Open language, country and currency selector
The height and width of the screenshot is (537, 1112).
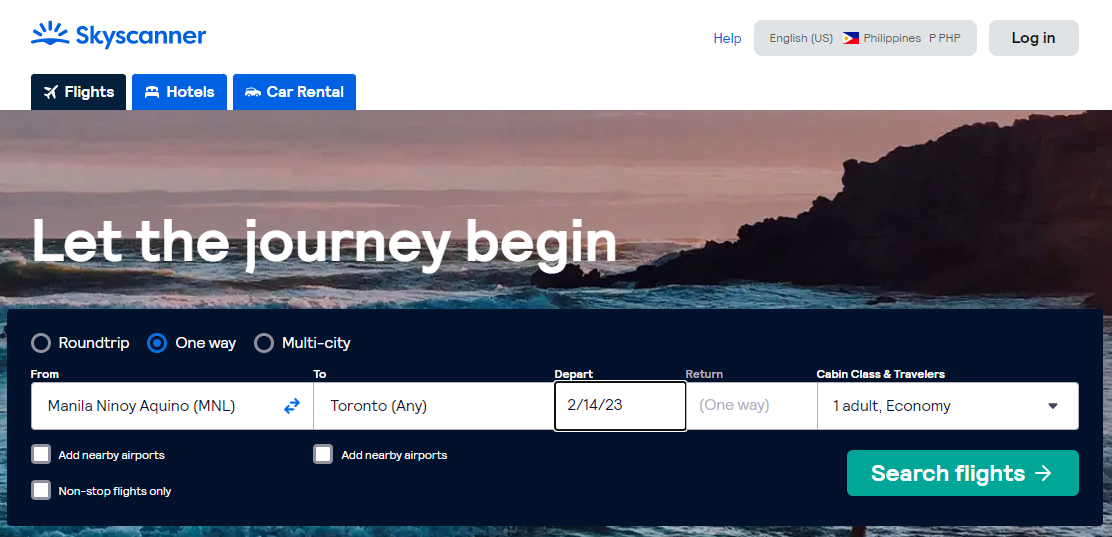pos(865,38)
